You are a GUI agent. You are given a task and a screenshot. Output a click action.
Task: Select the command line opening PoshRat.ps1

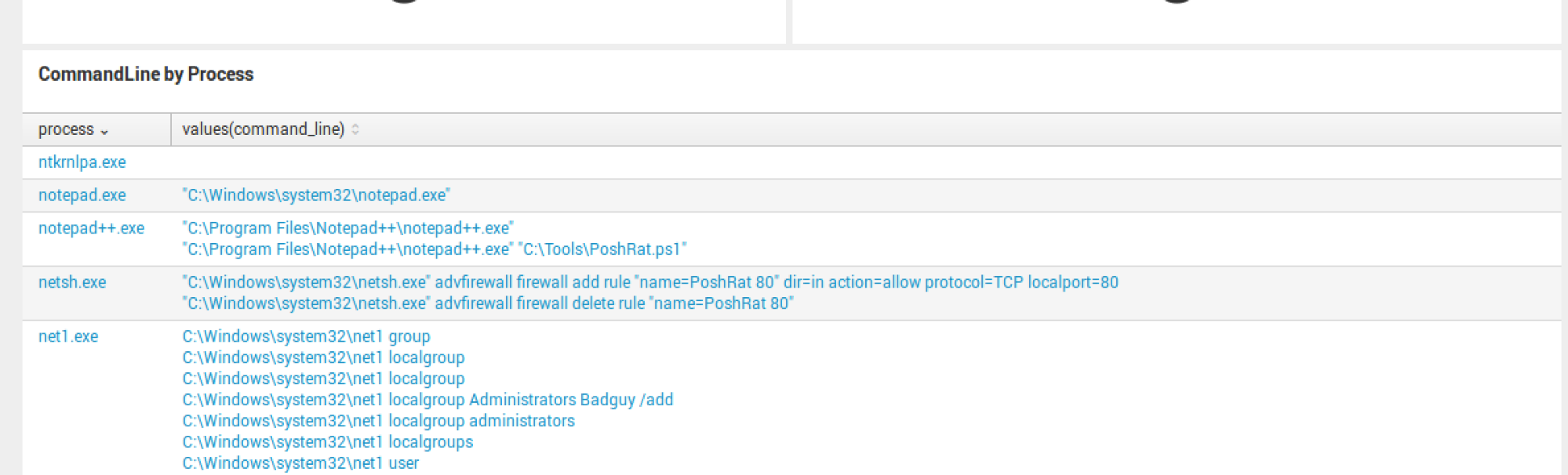point(434,249)
